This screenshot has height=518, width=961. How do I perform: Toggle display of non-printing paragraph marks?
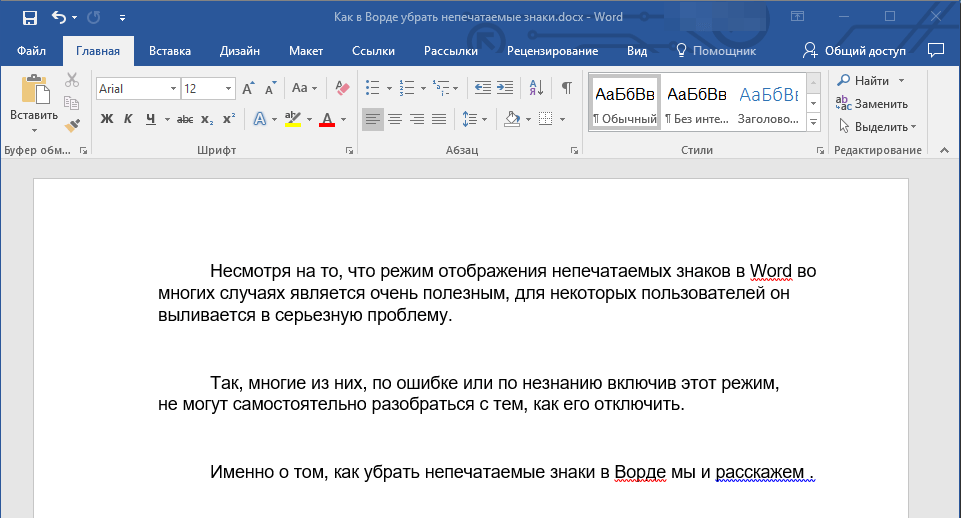pos(567,88)
